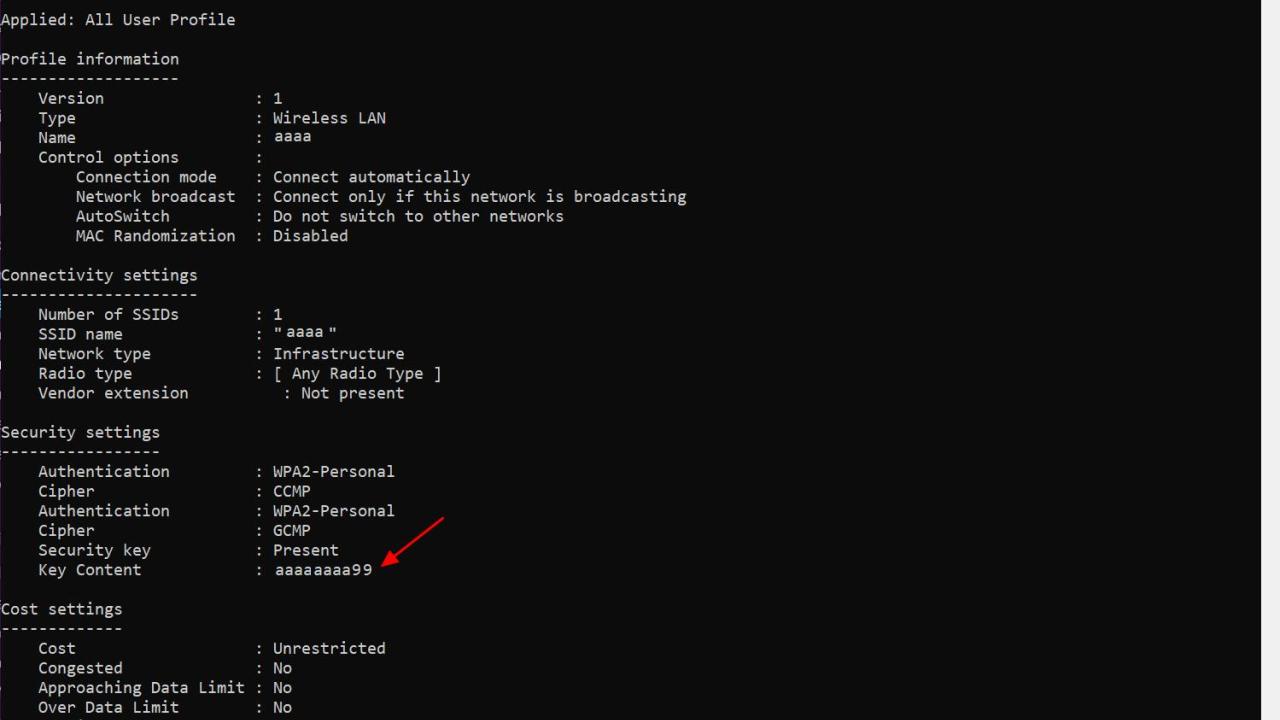This screenshot has width=1280, height=720.
Task: Click the Cost settings heading
Action: pos(62,609)
